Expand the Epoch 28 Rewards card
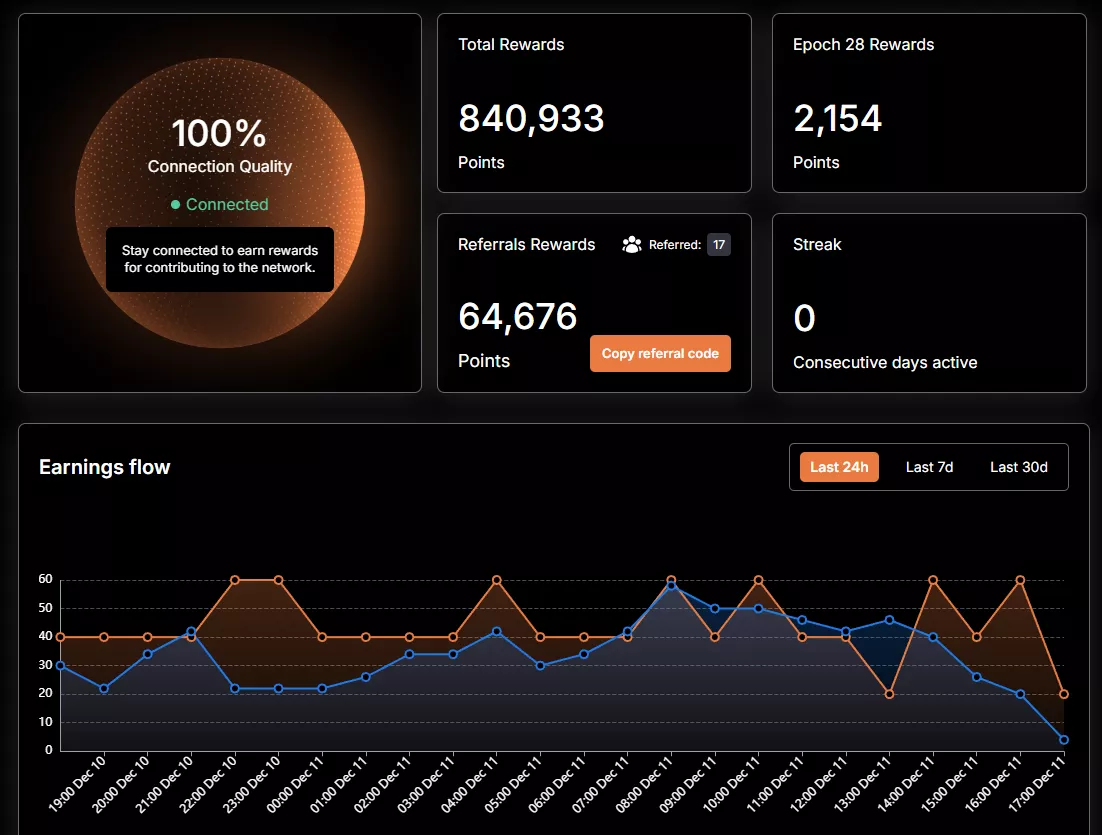The image size is (1102, 835). point(928,103)
